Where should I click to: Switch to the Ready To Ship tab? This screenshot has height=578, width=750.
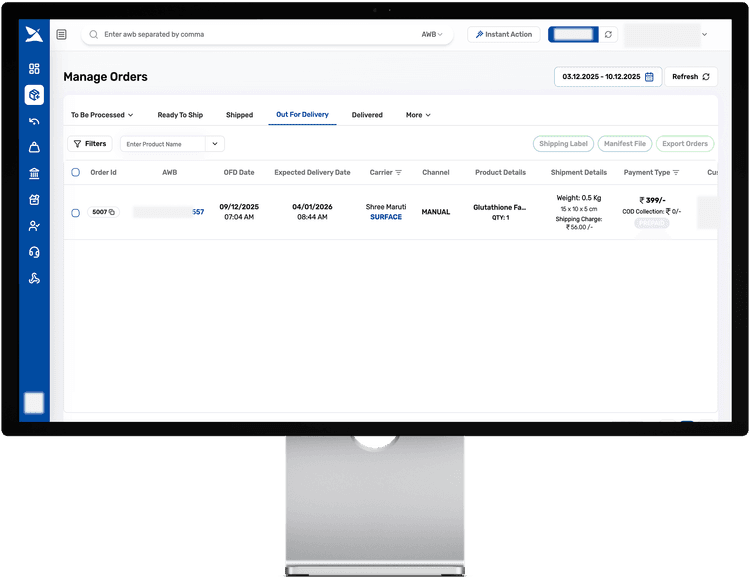180,115
